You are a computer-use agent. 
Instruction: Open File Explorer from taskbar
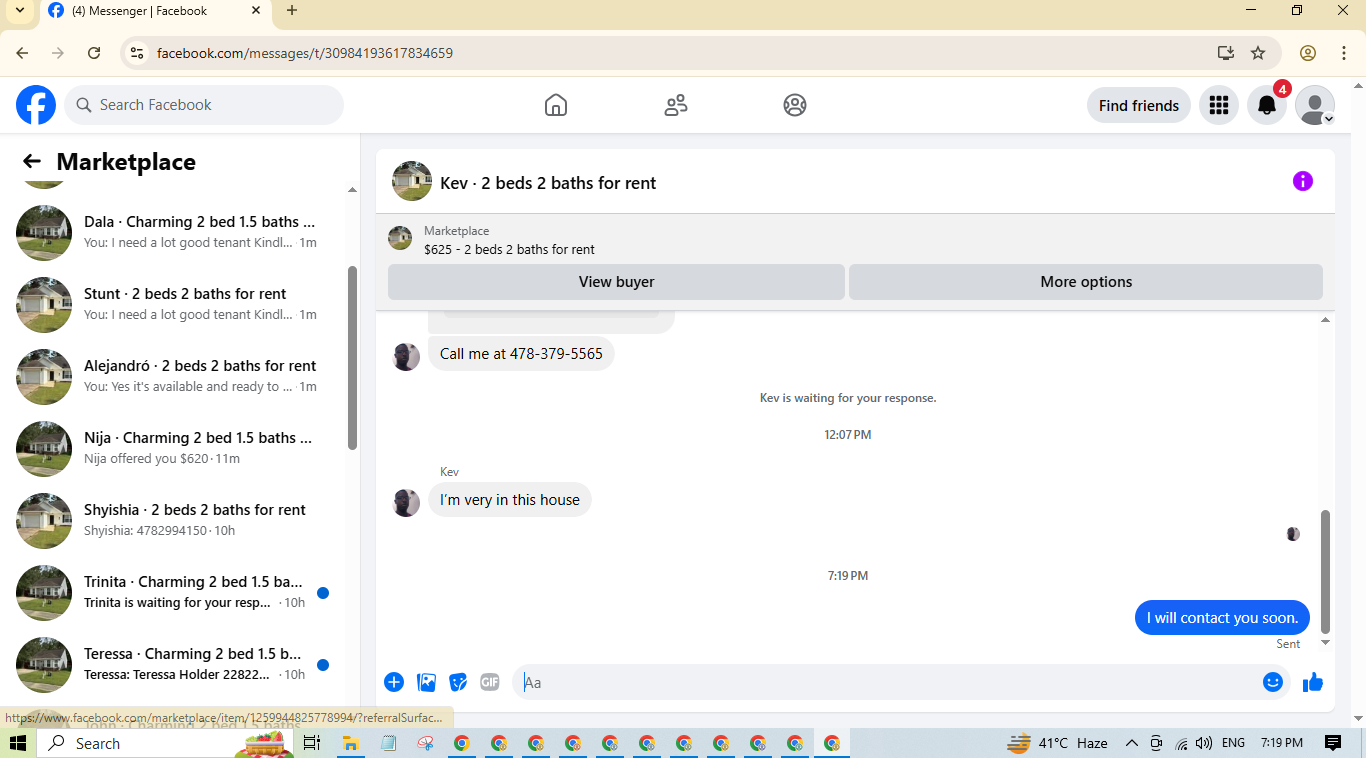click(x=351, y=743)
